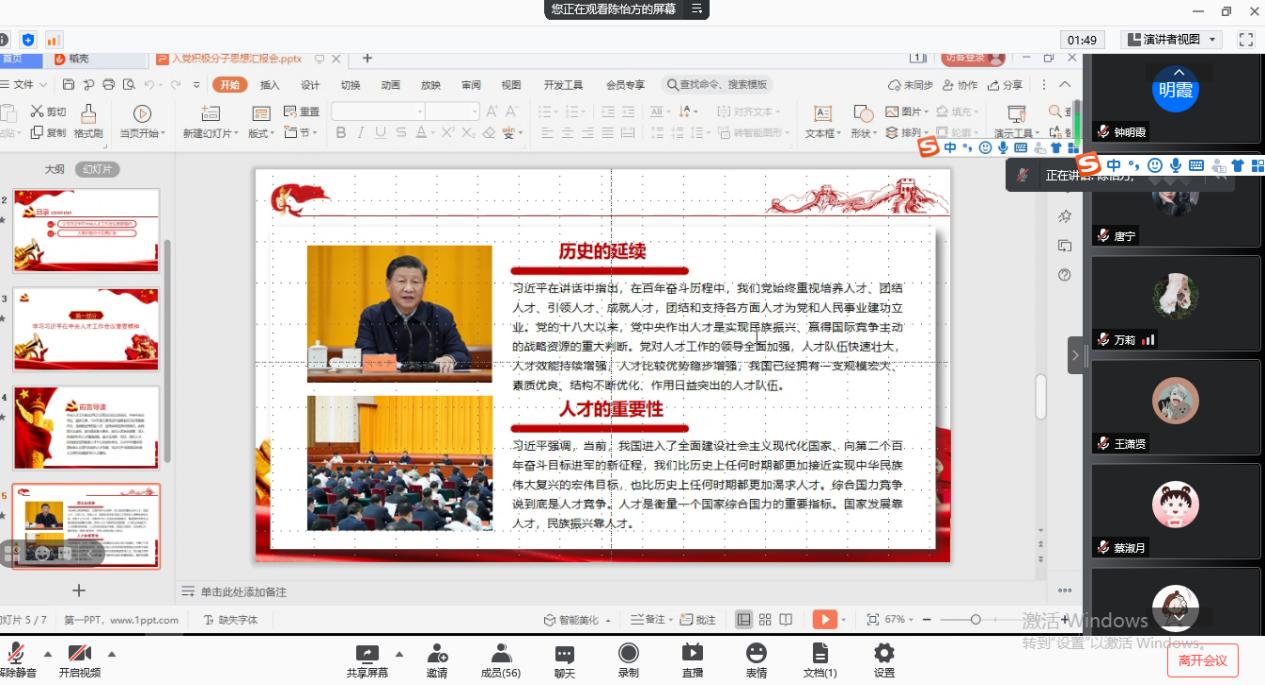Open meeting 设置 gear icon
Screen dimensions: 1265x685
pos(884,654)
